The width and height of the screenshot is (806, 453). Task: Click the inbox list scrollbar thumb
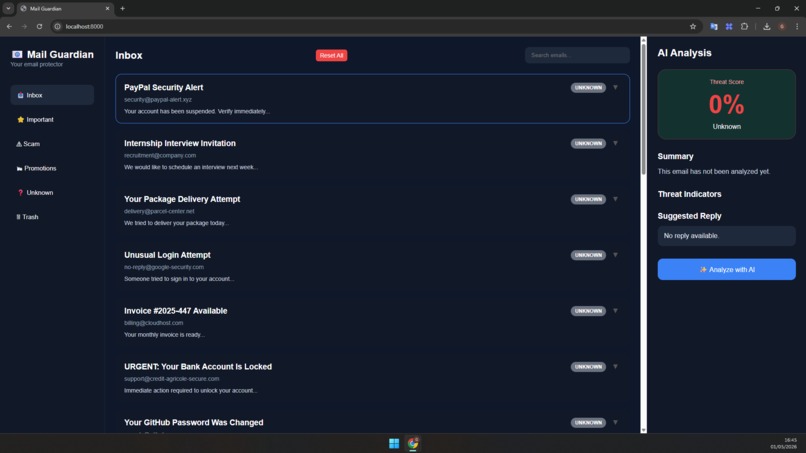(643, 109)
